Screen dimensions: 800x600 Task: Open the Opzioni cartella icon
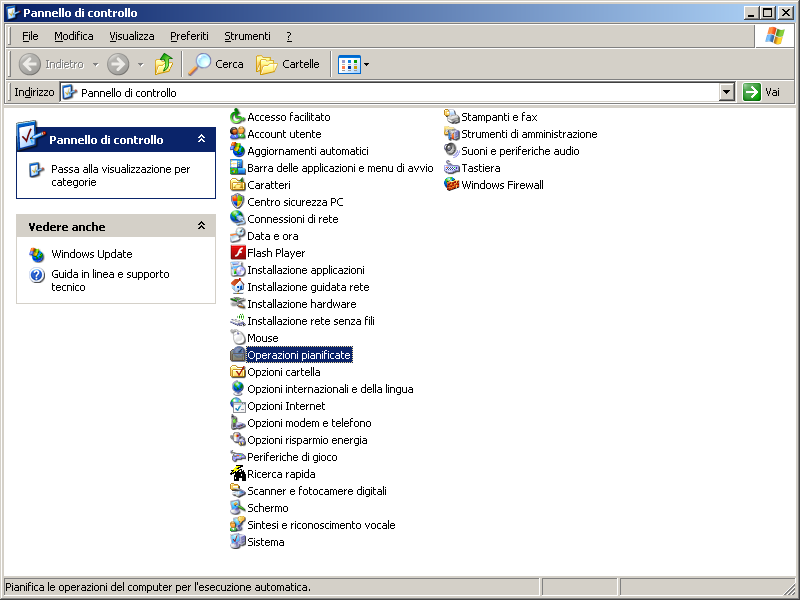coord(237,372)
